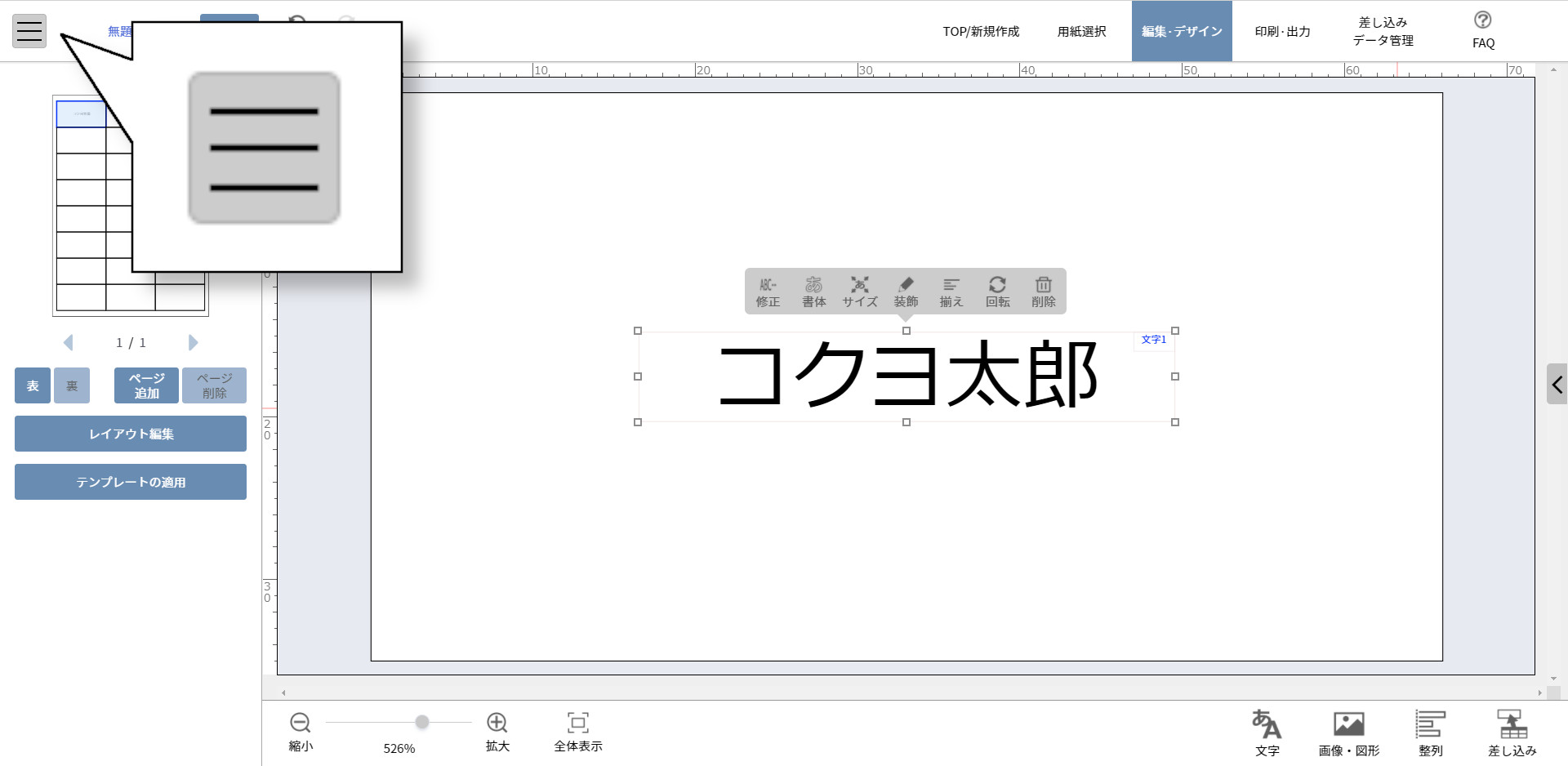This screenshot has height=766, width=1568.
Task: Adjust the zoom slider at 526%
Action: point(421,722)
